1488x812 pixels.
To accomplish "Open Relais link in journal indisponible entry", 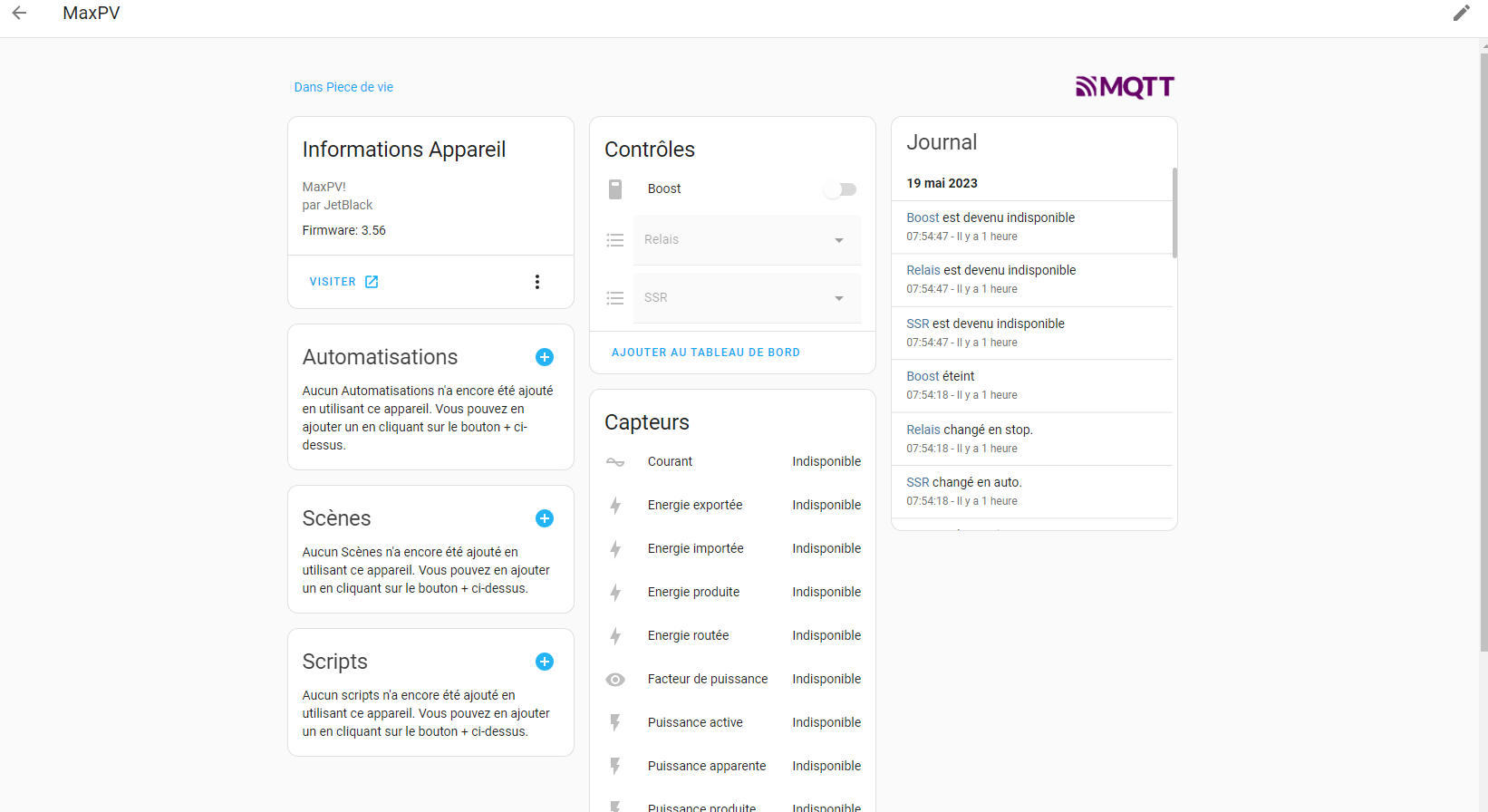I will (x=923, y=270).
